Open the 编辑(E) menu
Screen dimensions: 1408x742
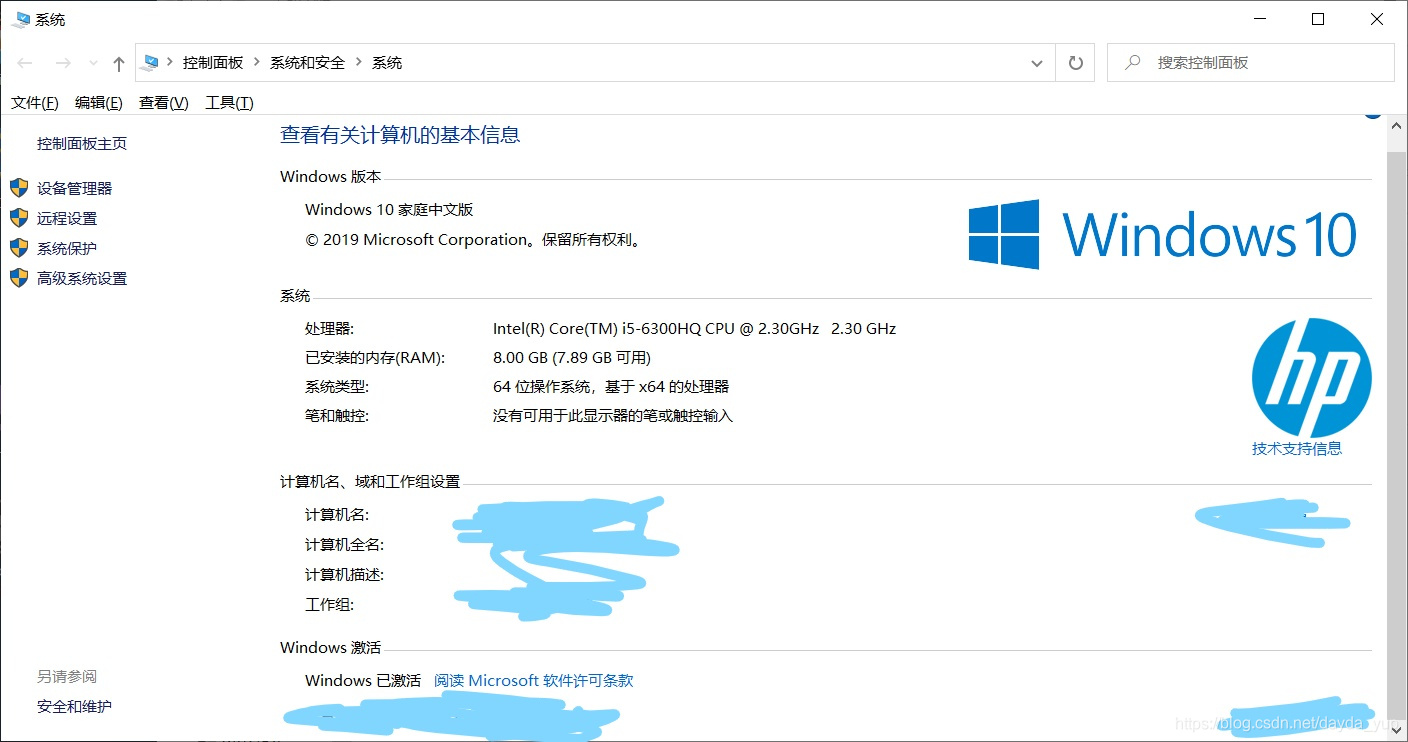click(x=99, y=102)
